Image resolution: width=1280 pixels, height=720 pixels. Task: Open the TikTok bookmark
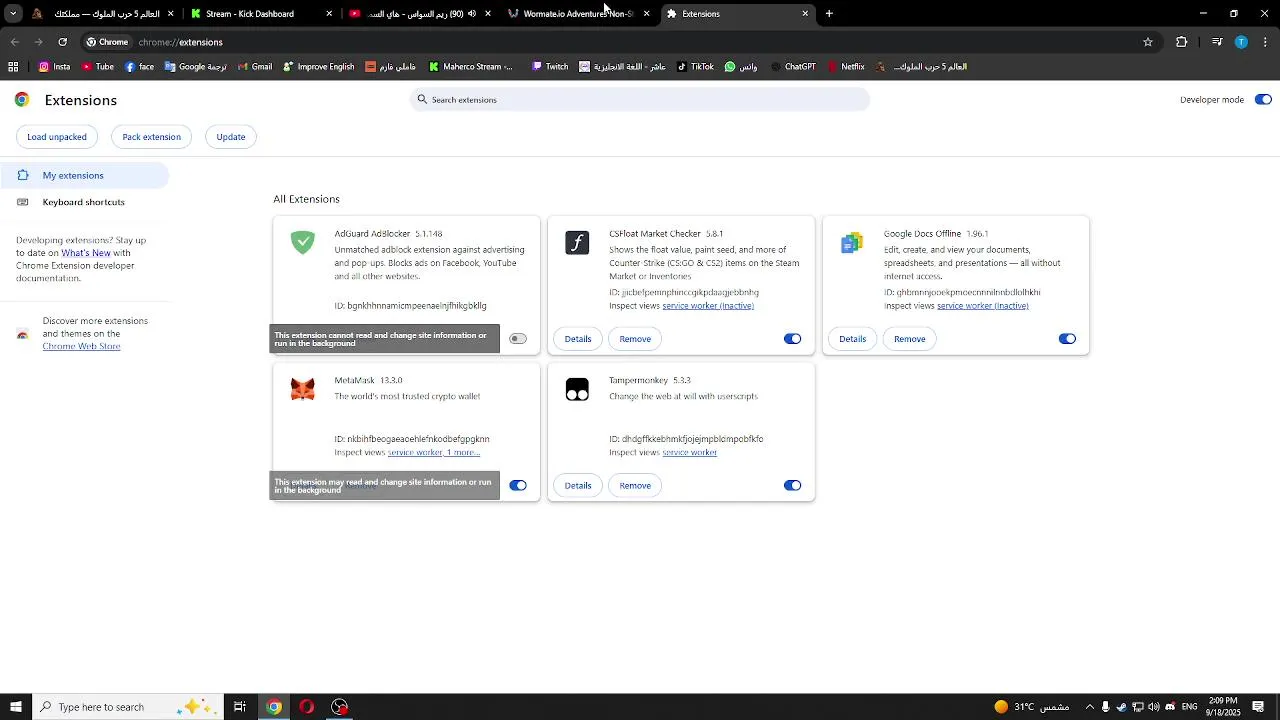pyautogui.click(x=695, y=67)
